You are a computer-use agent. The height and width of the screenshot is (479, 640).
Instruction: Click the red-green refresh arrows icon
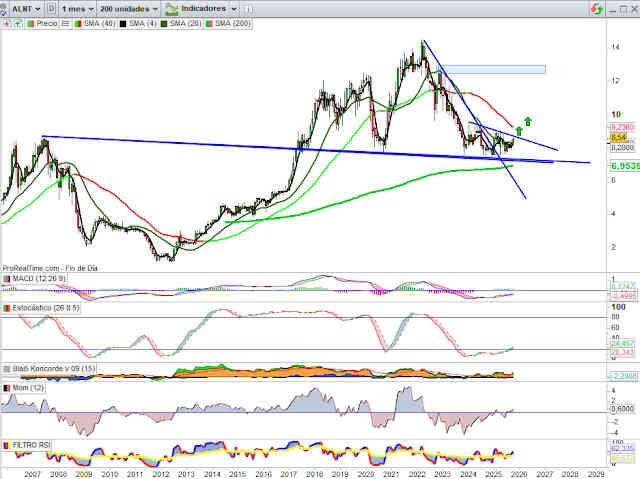[597, 8]
